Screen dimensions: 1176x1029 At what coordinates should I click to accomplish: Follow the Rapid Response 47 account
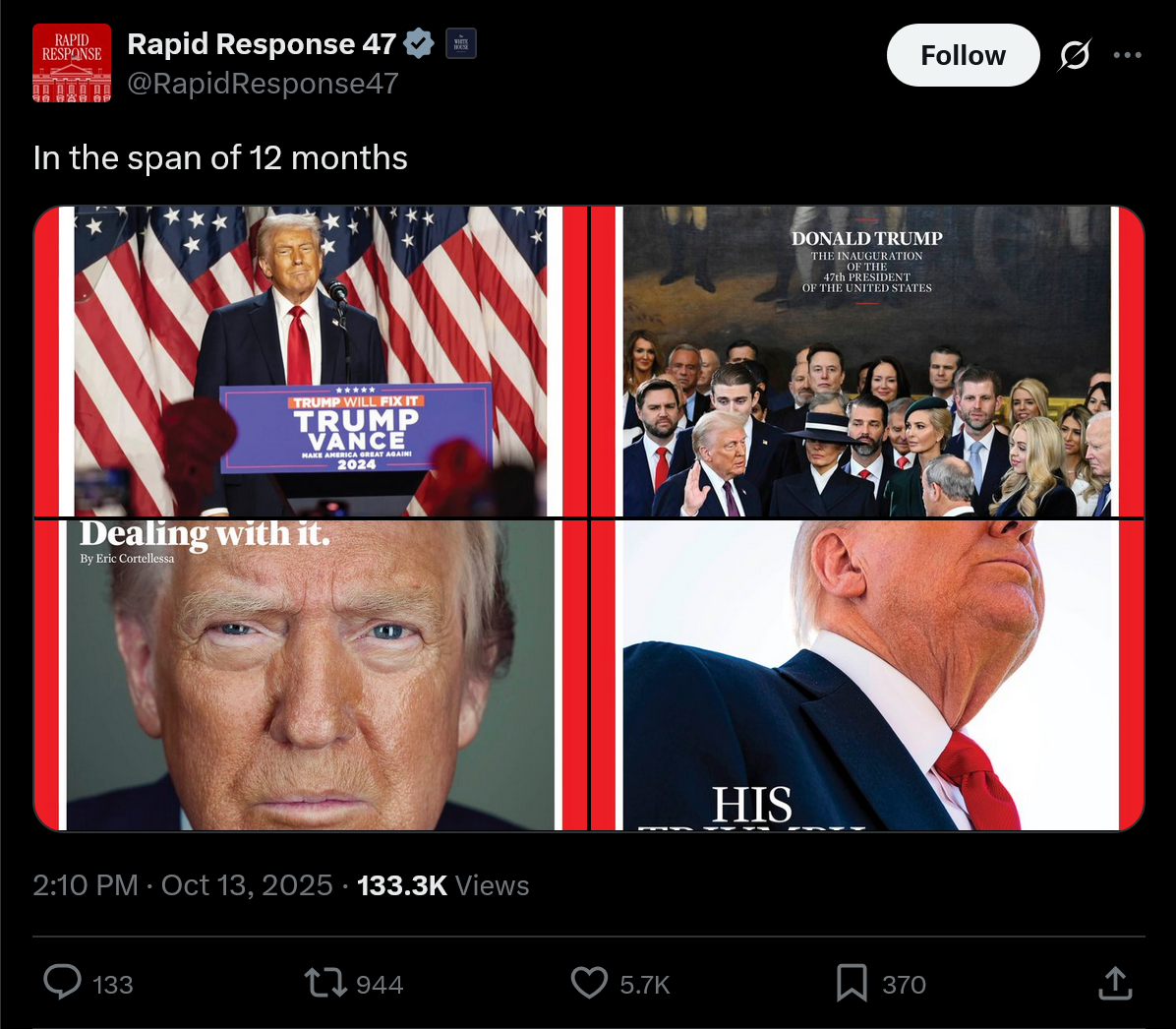click(963, 55)
